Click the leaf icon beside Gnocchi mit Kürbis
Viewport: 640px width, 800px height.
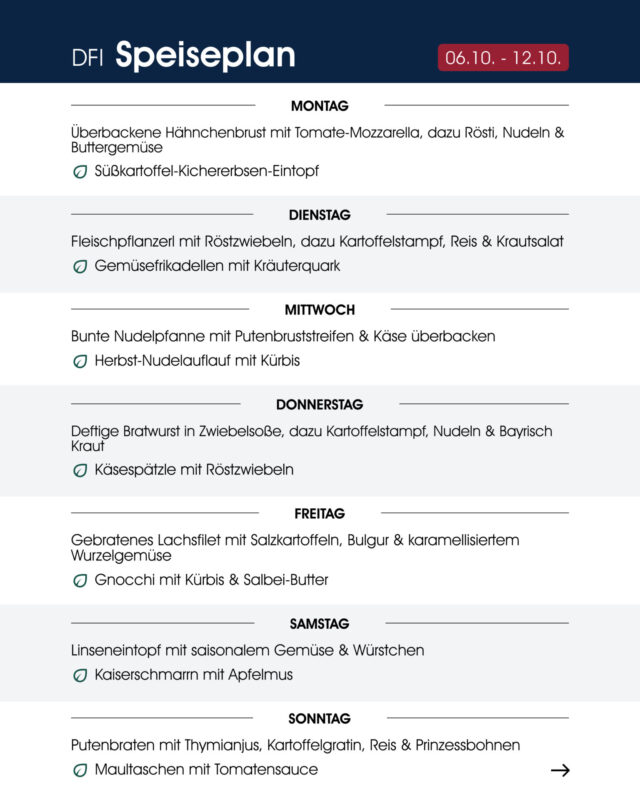[x=80, y=580]
